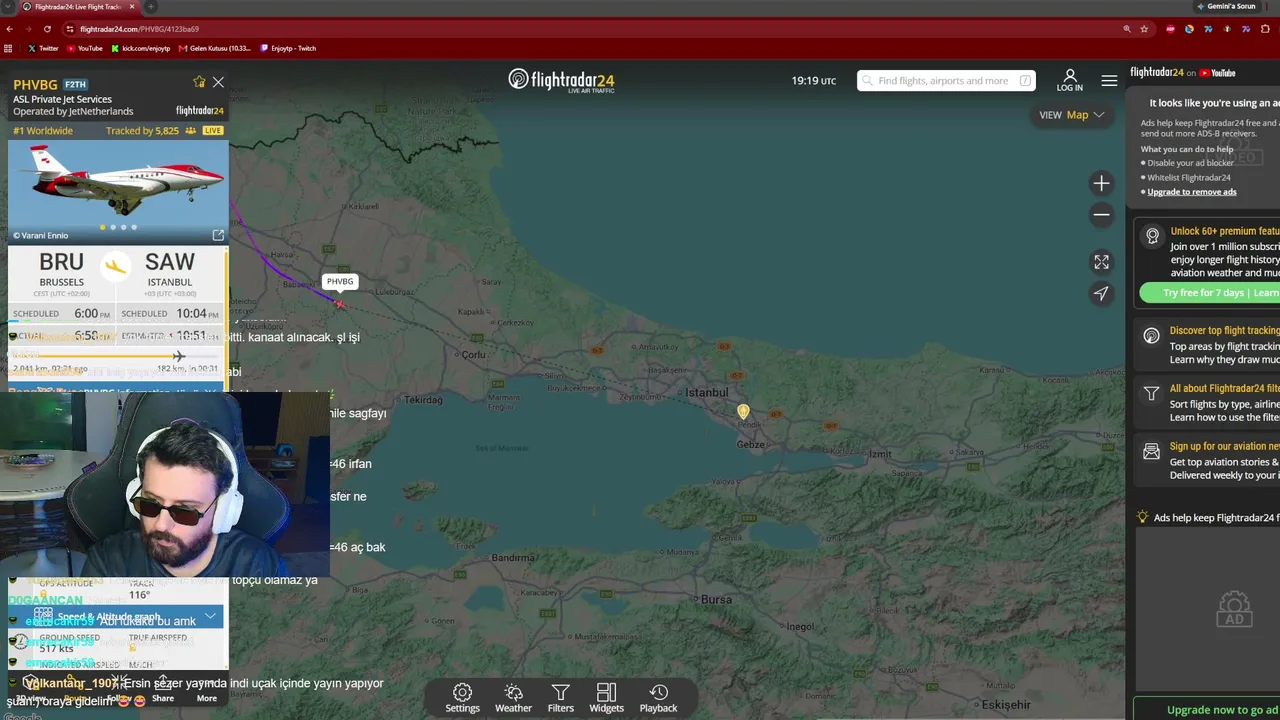Click Upgrade to remove ads link
The width and height of the screenshot is (1280, 720).
pyautogui.click(x=1191, y=192)
